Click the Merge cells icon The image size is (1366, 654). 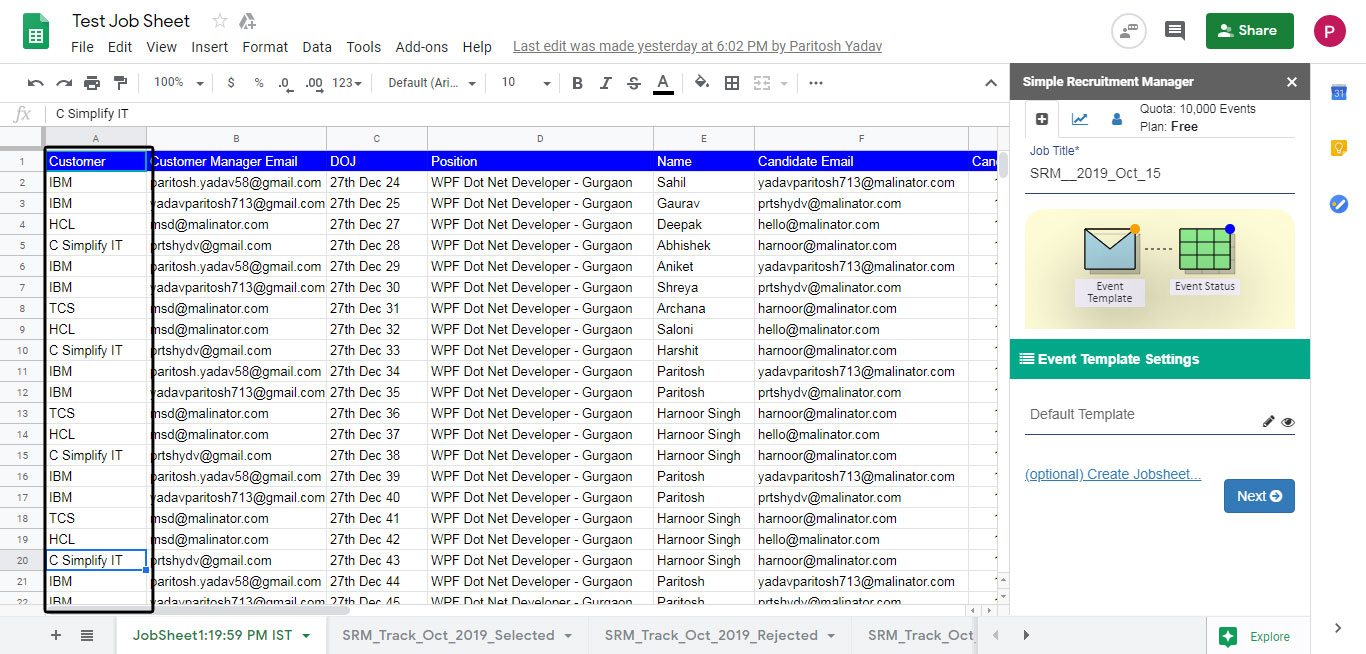click(x=762, y=83)
